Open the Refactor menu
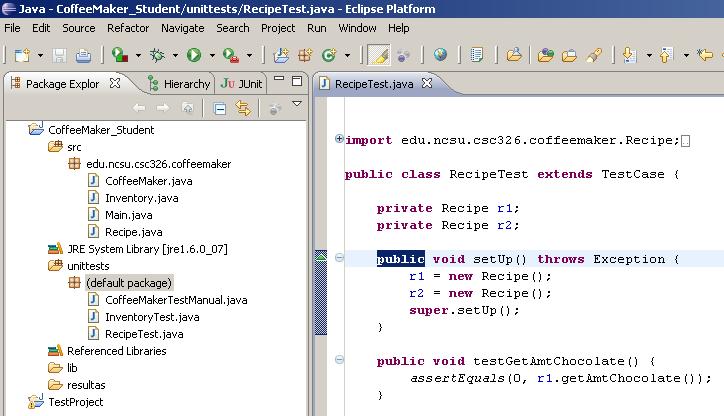The image size is (724, 416). (x=127, y=28)
